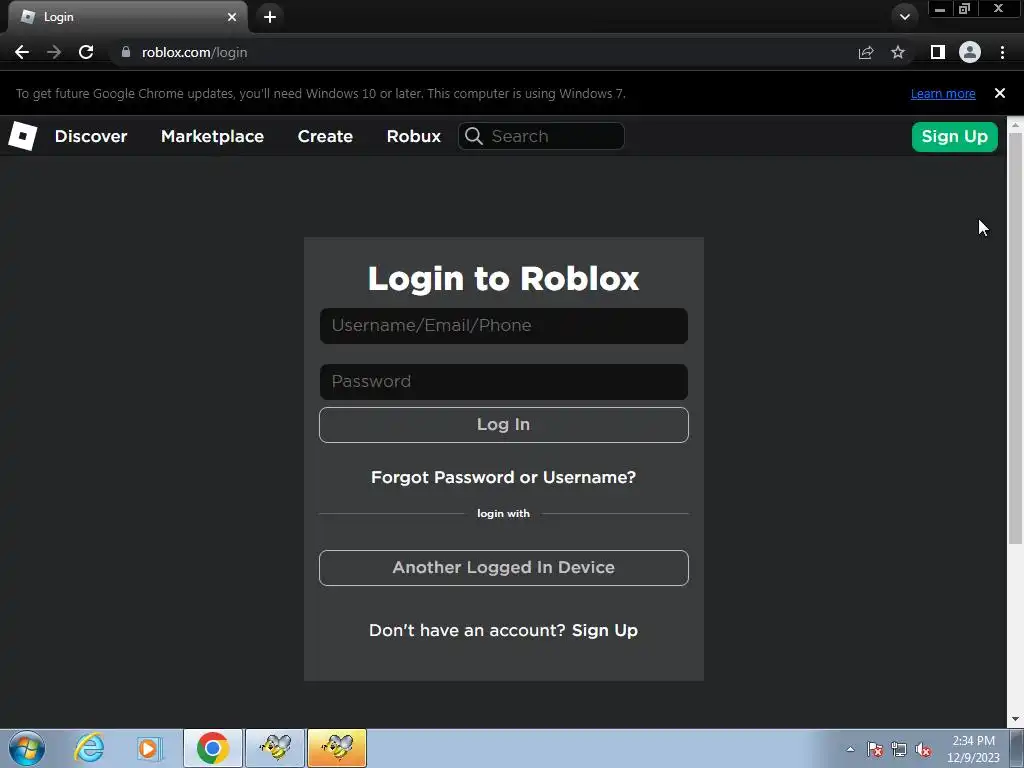The image size is (1024, 768).
Task: Click the Learn more link
Action: tap(943, 93)
